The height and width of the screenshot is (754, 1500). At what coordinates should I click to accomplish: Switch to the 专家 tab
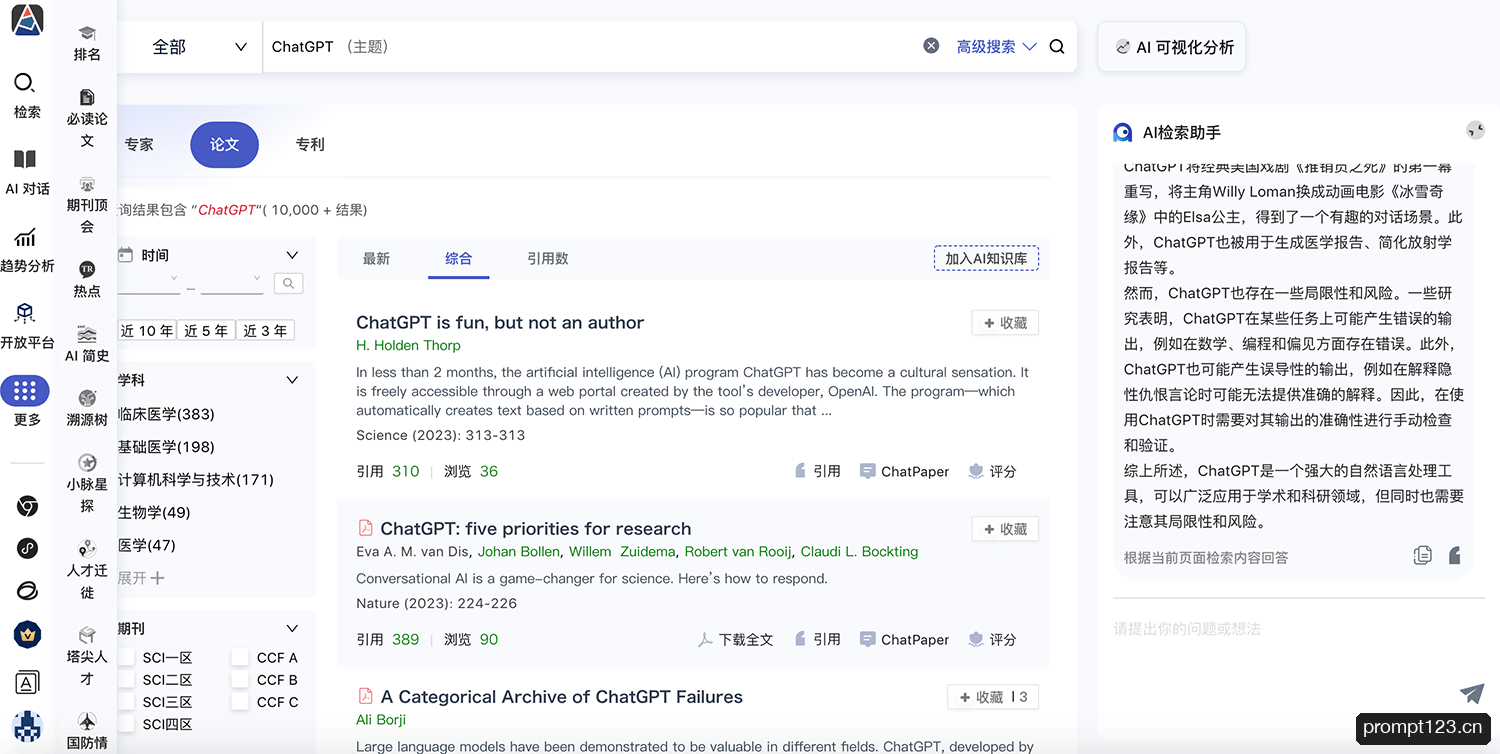point(139,144)
